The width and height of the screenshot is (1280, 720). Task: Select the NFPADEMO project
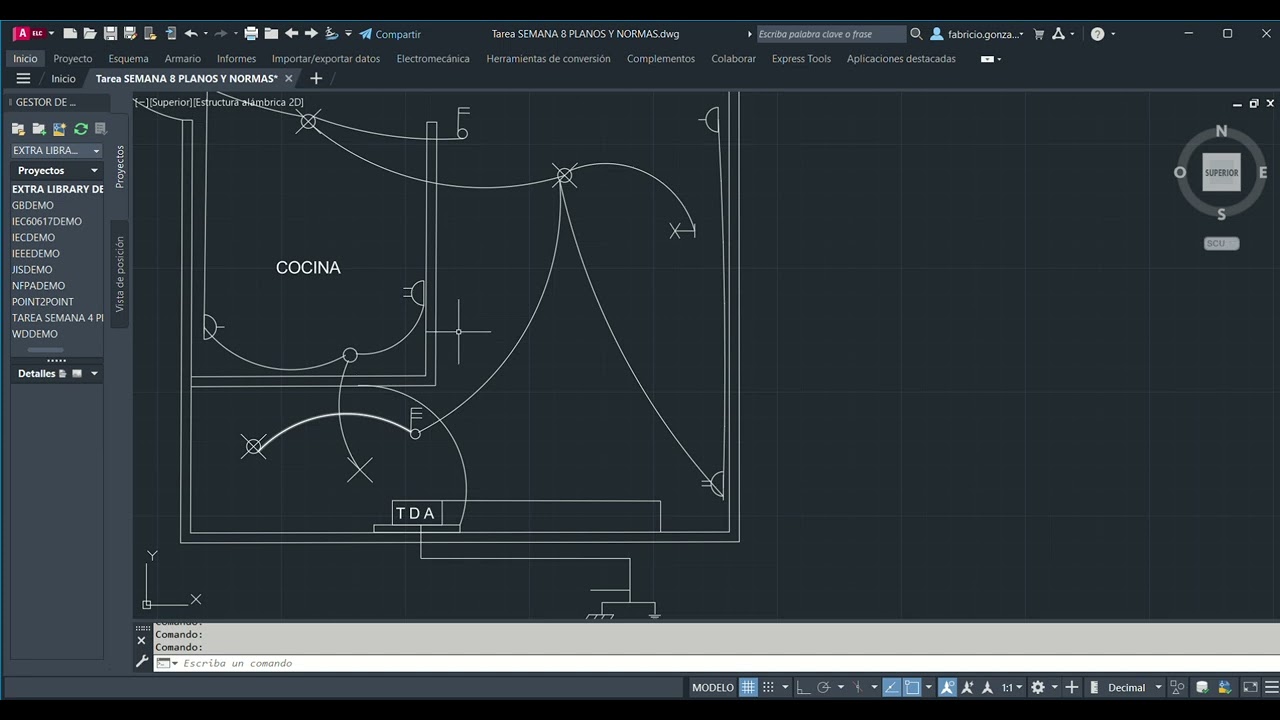coord(38,286)
